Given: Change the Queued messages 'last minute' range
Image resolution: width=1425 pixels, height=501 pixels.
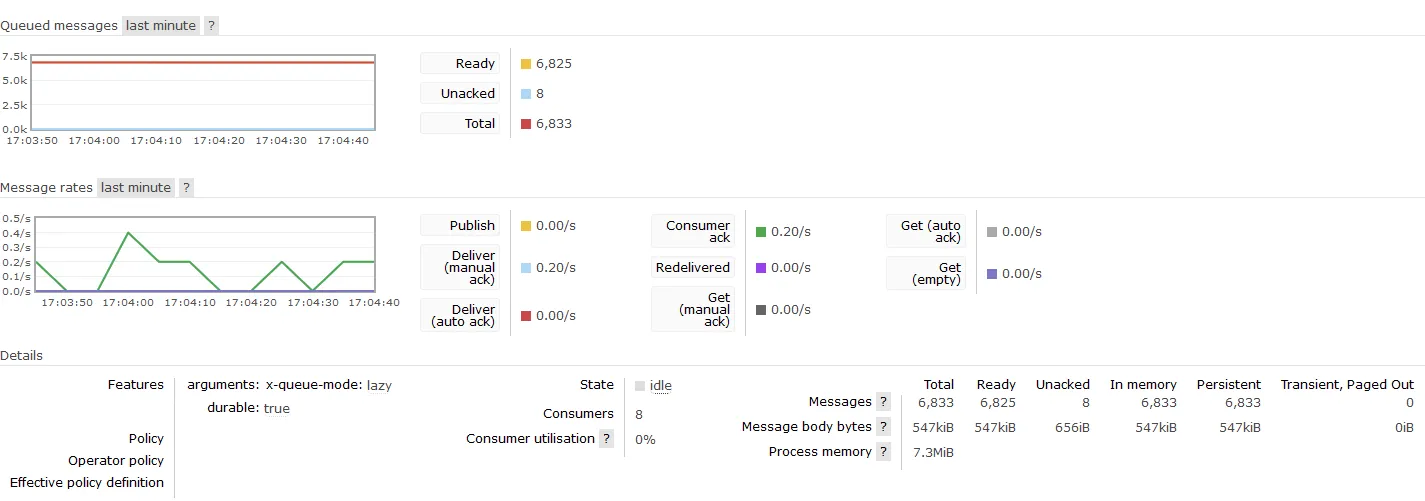Looking at the screenshot, I should pos(161,26).
